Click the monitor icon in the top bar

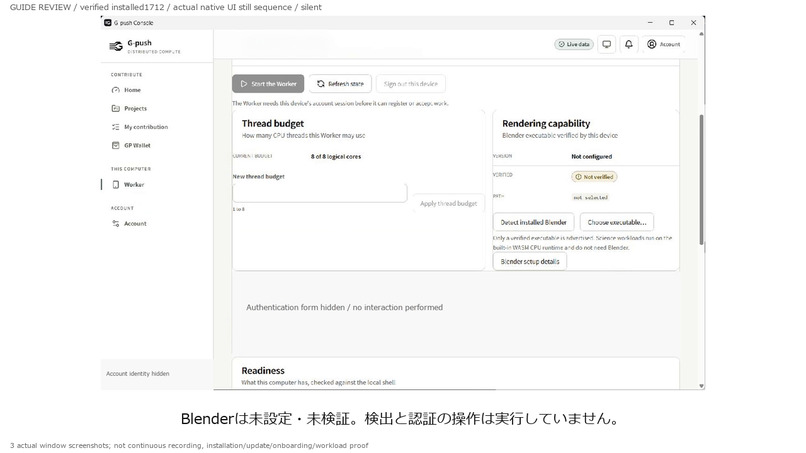[x=607, y=44]
